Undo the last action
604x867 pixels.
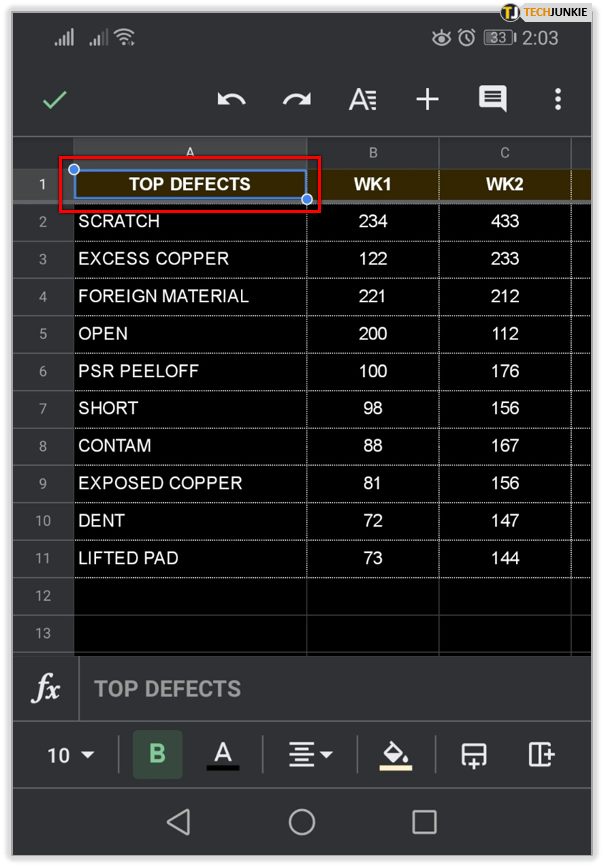(231, 100)
